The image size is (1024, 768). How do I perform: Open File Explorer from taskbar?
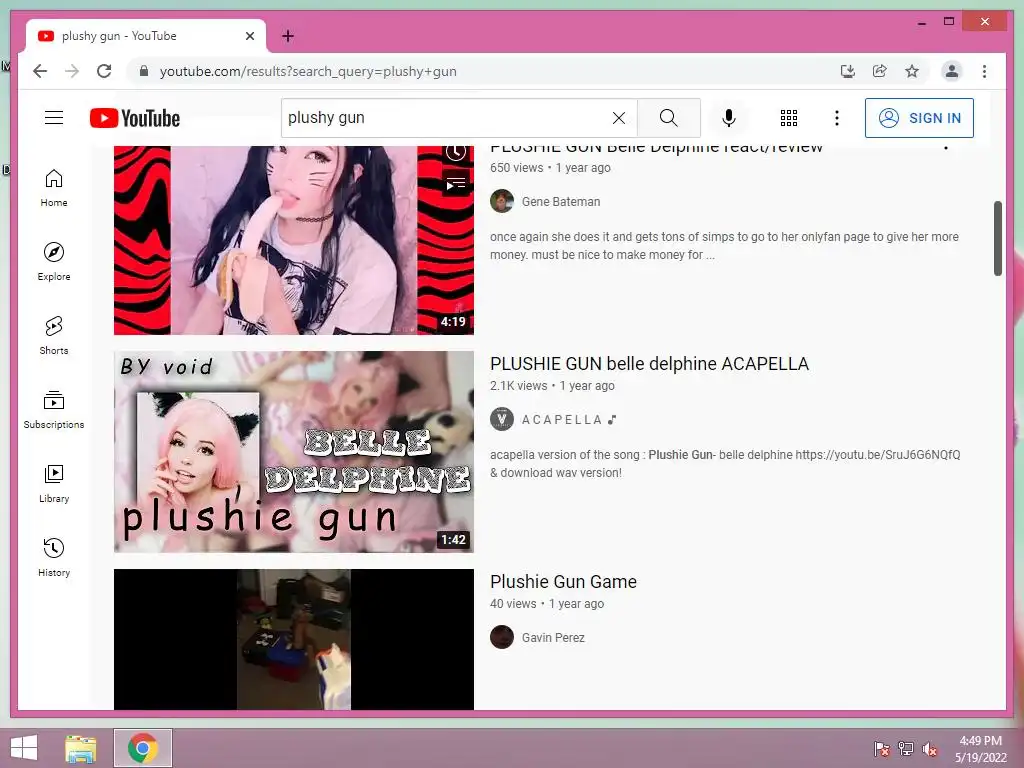81,748
